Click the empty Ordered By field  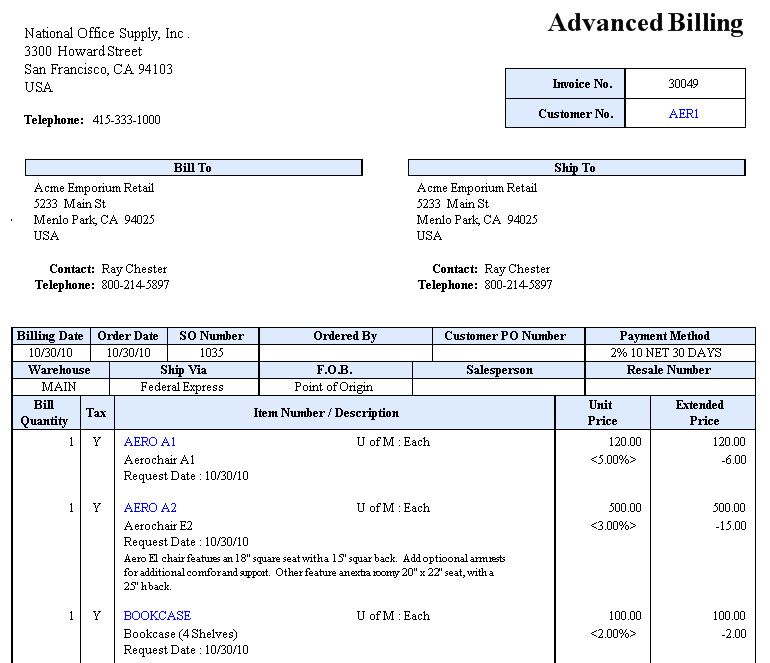point(345,353)
